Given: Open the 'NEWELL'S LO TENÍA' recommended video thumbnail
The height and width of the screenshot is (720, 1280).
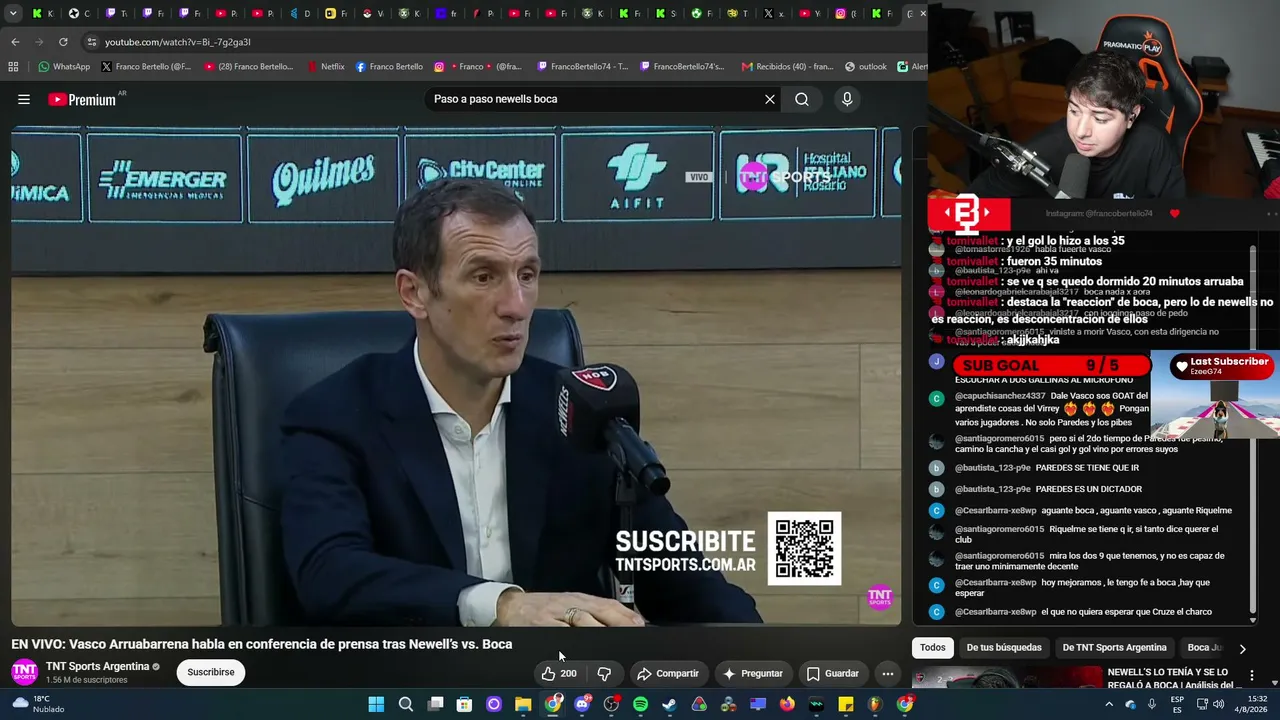Looking at the screenshot, I should tap(1006, 679).
